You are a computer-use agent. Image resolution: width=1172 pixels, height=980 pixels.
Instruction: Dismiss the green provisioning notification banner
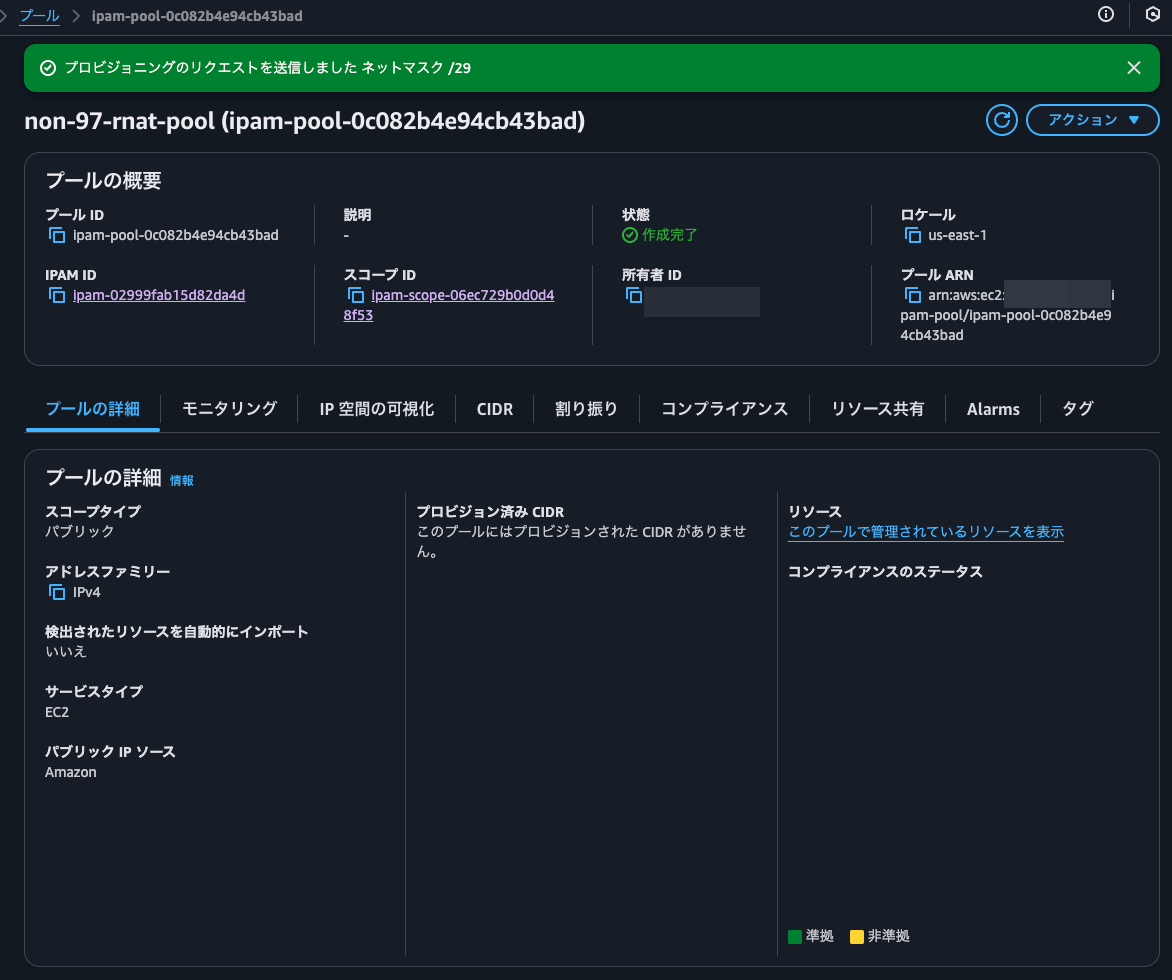pos(1133,67)
